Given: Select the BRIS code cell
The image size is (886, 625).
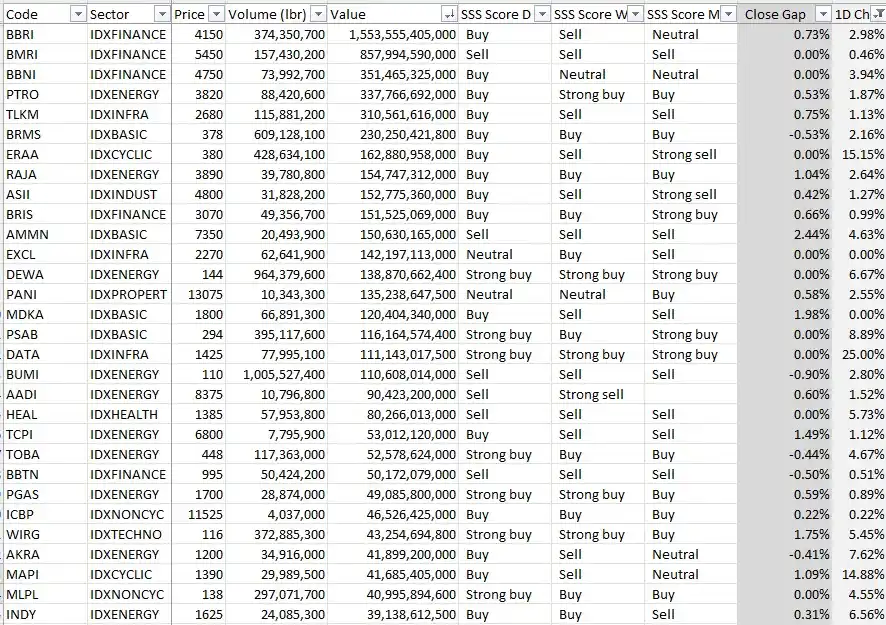Looking at the screenshot, I should pyautogui.click(x=45, y=214).
